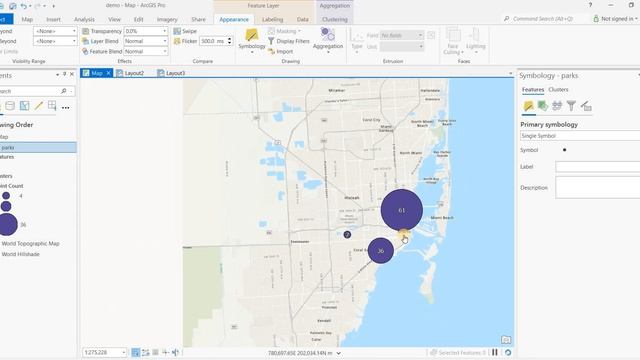Switch to the Labeling ribbon tab
Viewport: 640px width, 360px height.
pyautogui.click(x=272, y=19)
